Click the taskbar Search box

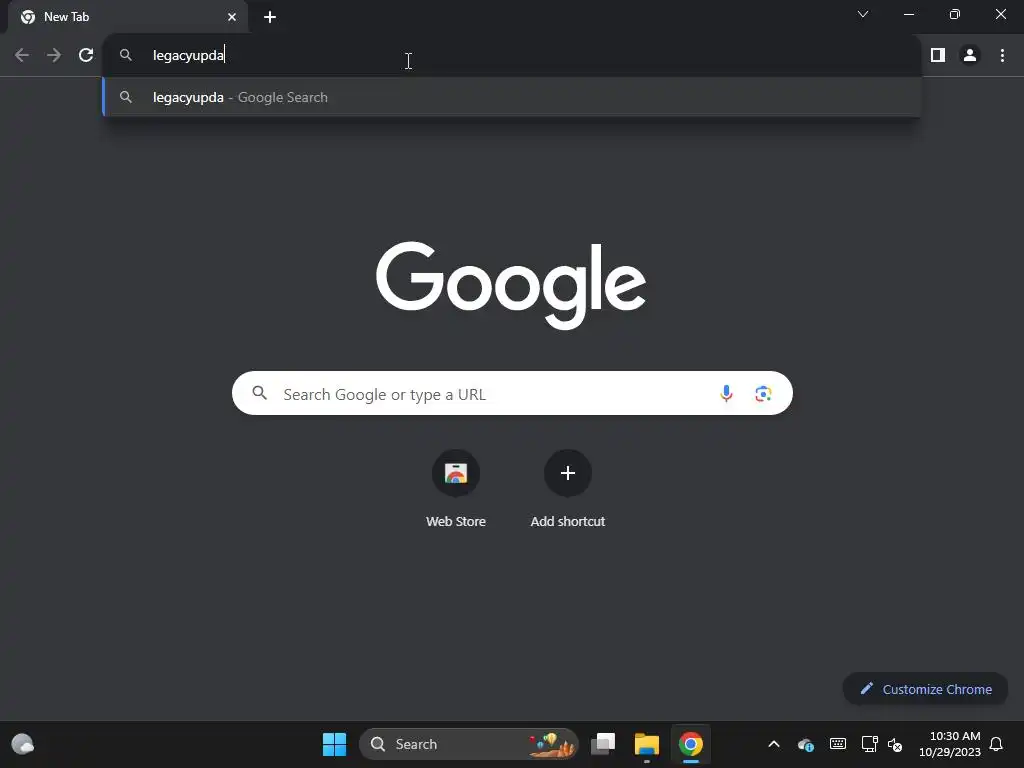pyautogui.click(x=468, y=744)
